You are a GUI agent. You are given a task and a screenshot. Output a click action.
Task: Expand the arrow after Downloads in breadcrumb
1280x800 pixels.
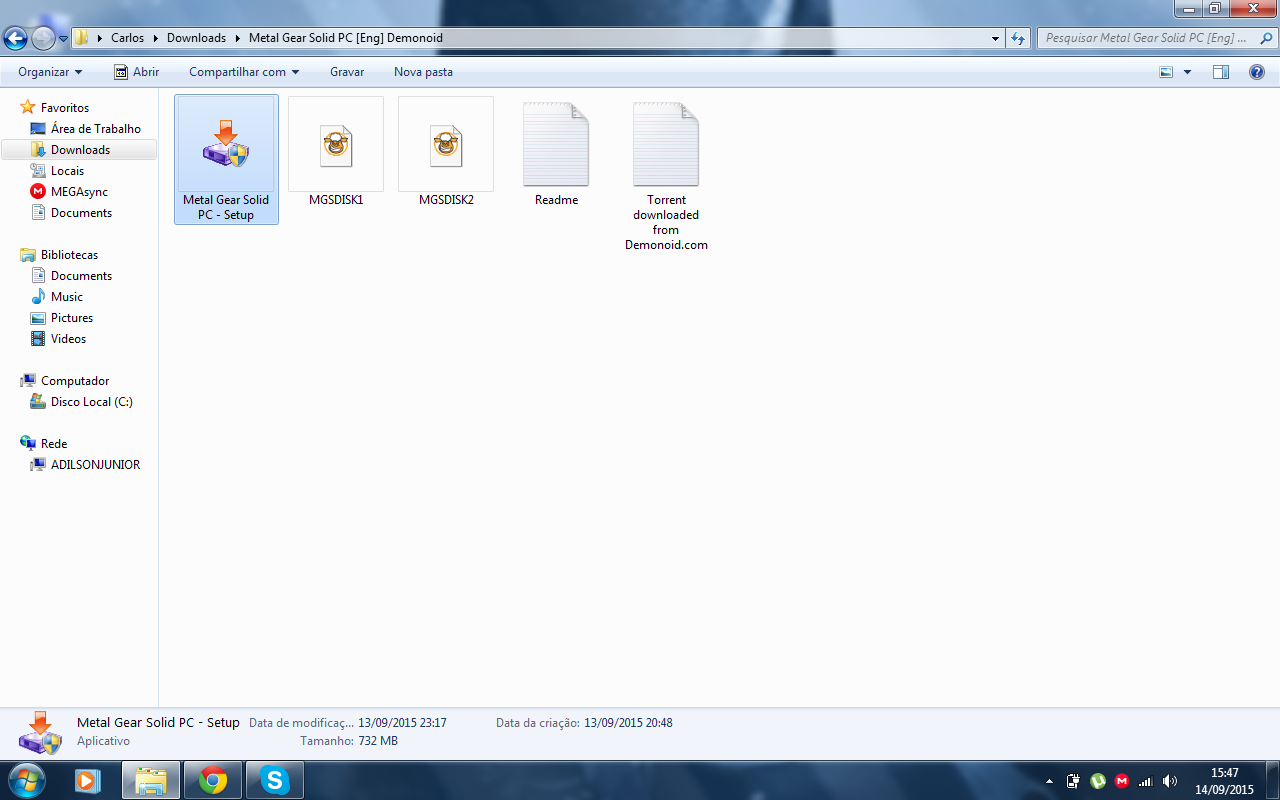[x=237, y=38]
